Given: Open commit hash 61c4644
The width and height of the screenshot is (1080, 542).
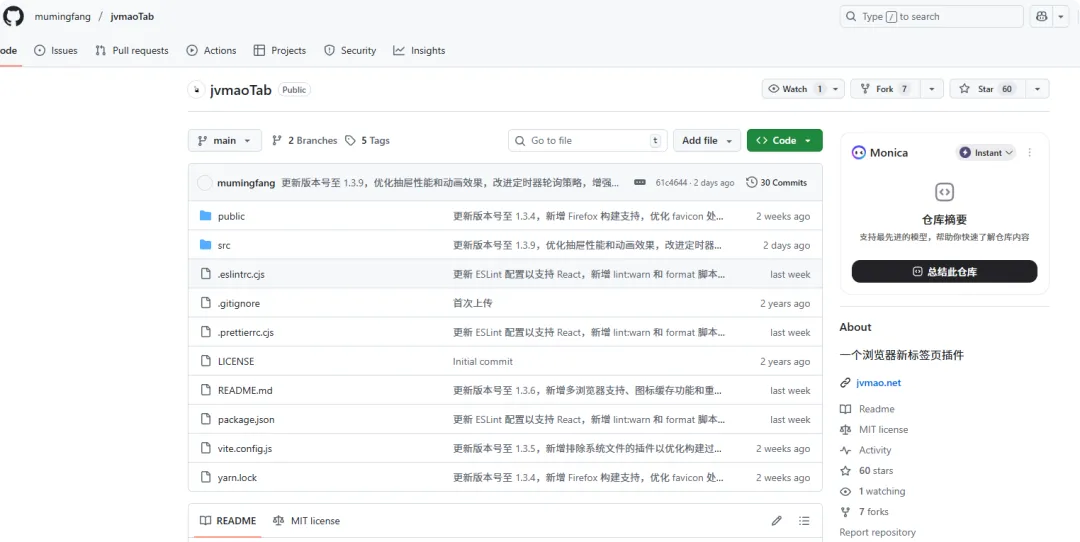Looking at the screenshot, I should pyautogui.click(x=672, y=183).
